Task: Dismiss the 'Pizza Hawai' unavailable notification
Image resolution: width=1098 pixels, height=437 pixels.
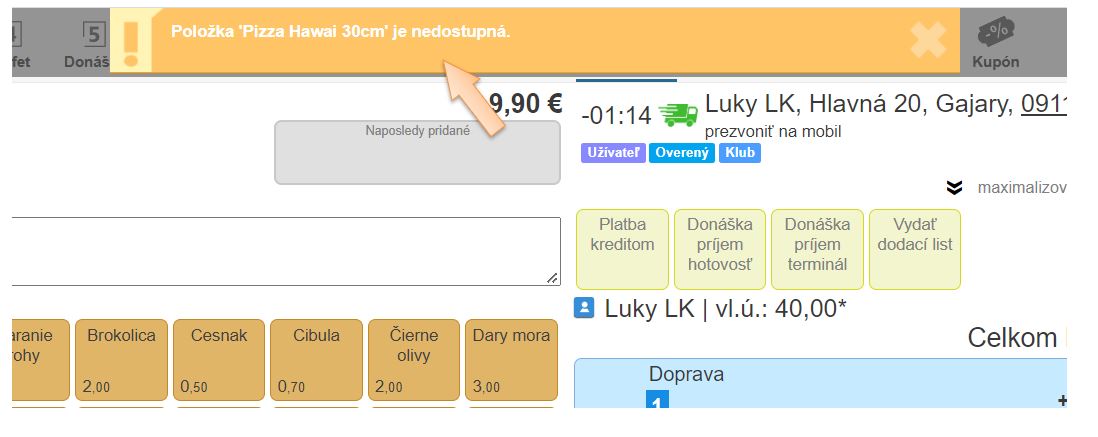Action: (x=928, y=40)
